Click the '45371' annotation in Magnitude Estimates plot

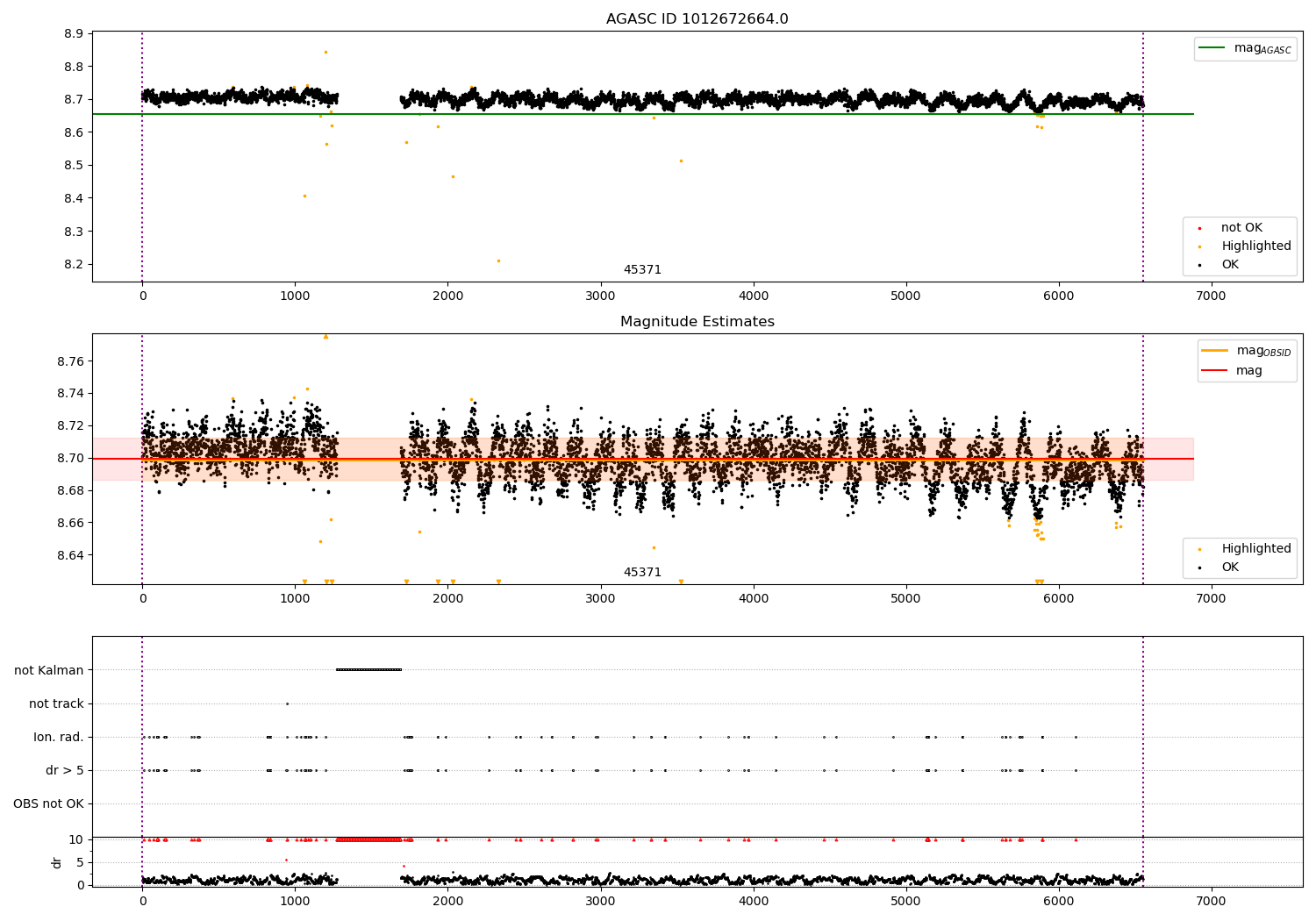642,573
